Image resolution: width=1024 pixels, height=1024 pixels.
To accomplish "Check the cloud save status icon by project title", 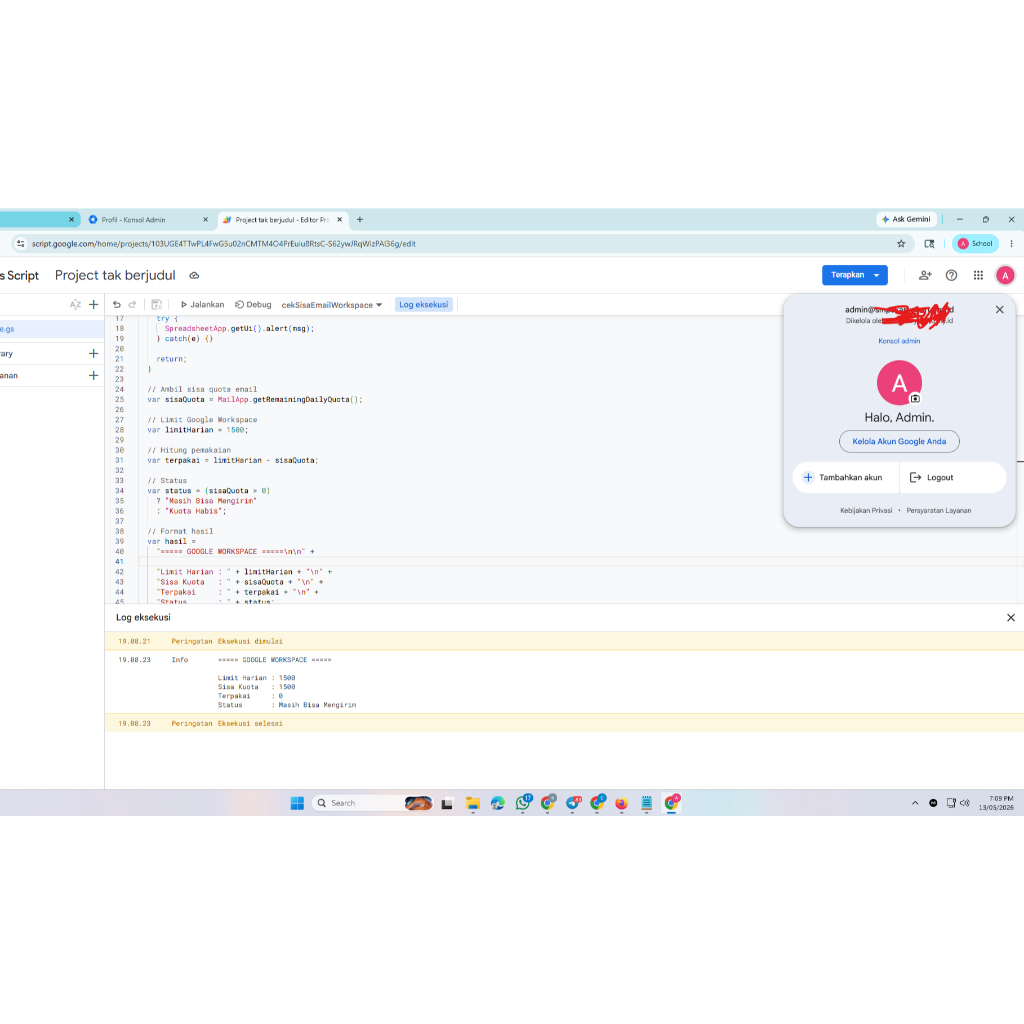I will coord(194,276).
